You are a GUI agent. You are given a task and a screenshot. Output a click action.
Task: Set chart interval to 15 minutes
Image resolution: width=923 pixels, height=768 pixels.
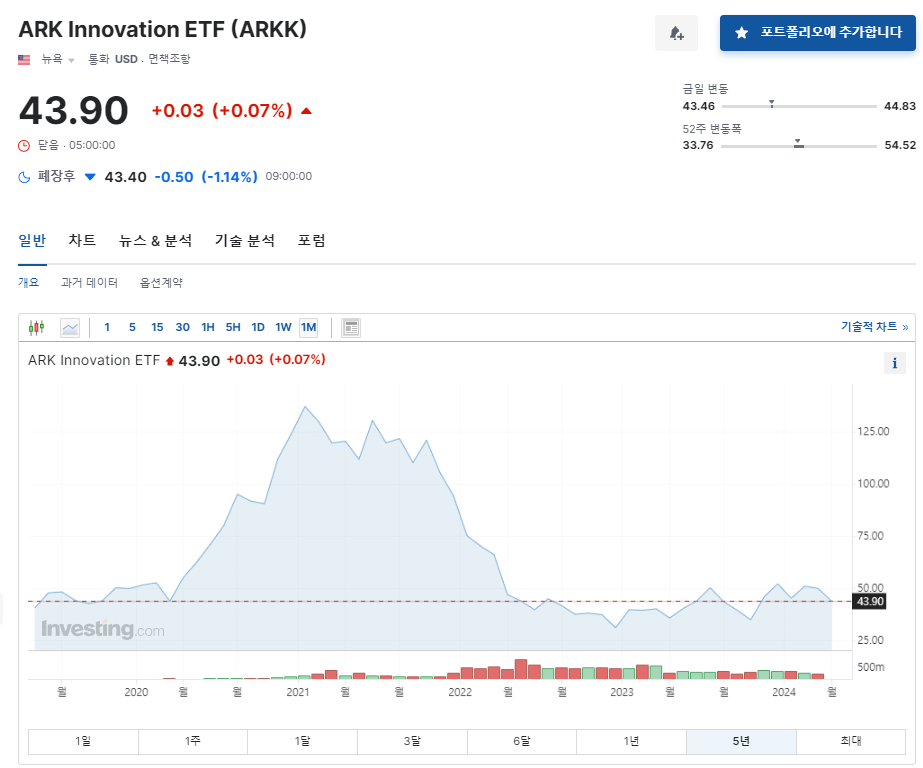[x=157, y=327]
